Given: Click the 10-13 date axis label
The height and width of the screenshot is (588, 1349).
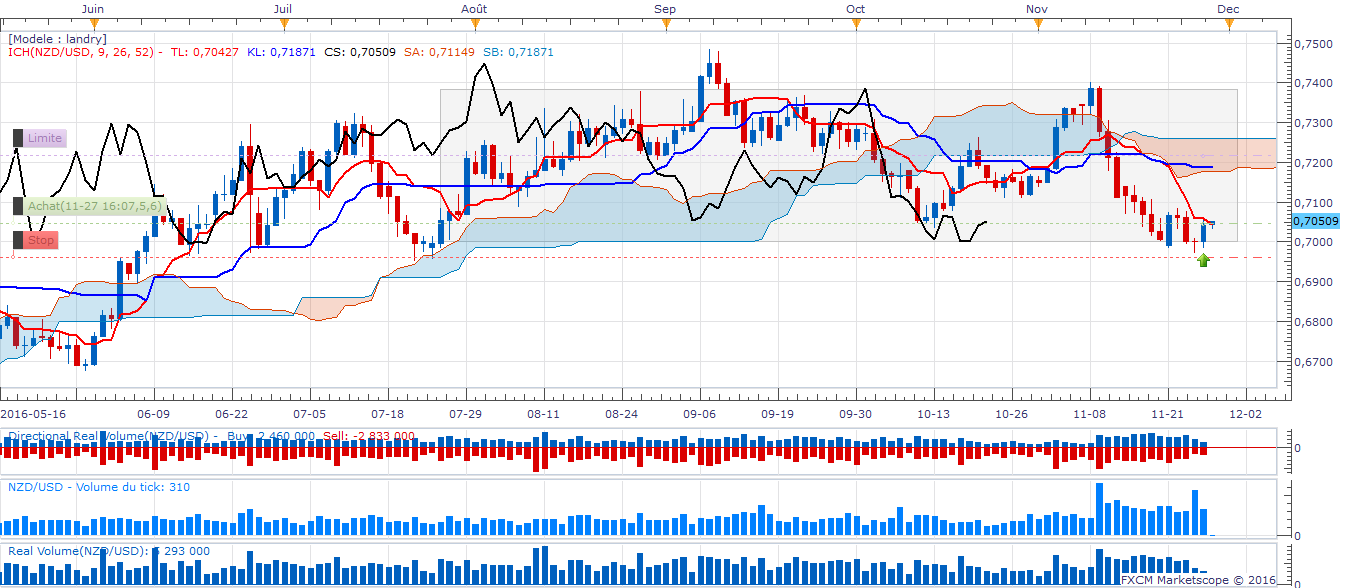Looking at the screenshot, I should (933, 414).
